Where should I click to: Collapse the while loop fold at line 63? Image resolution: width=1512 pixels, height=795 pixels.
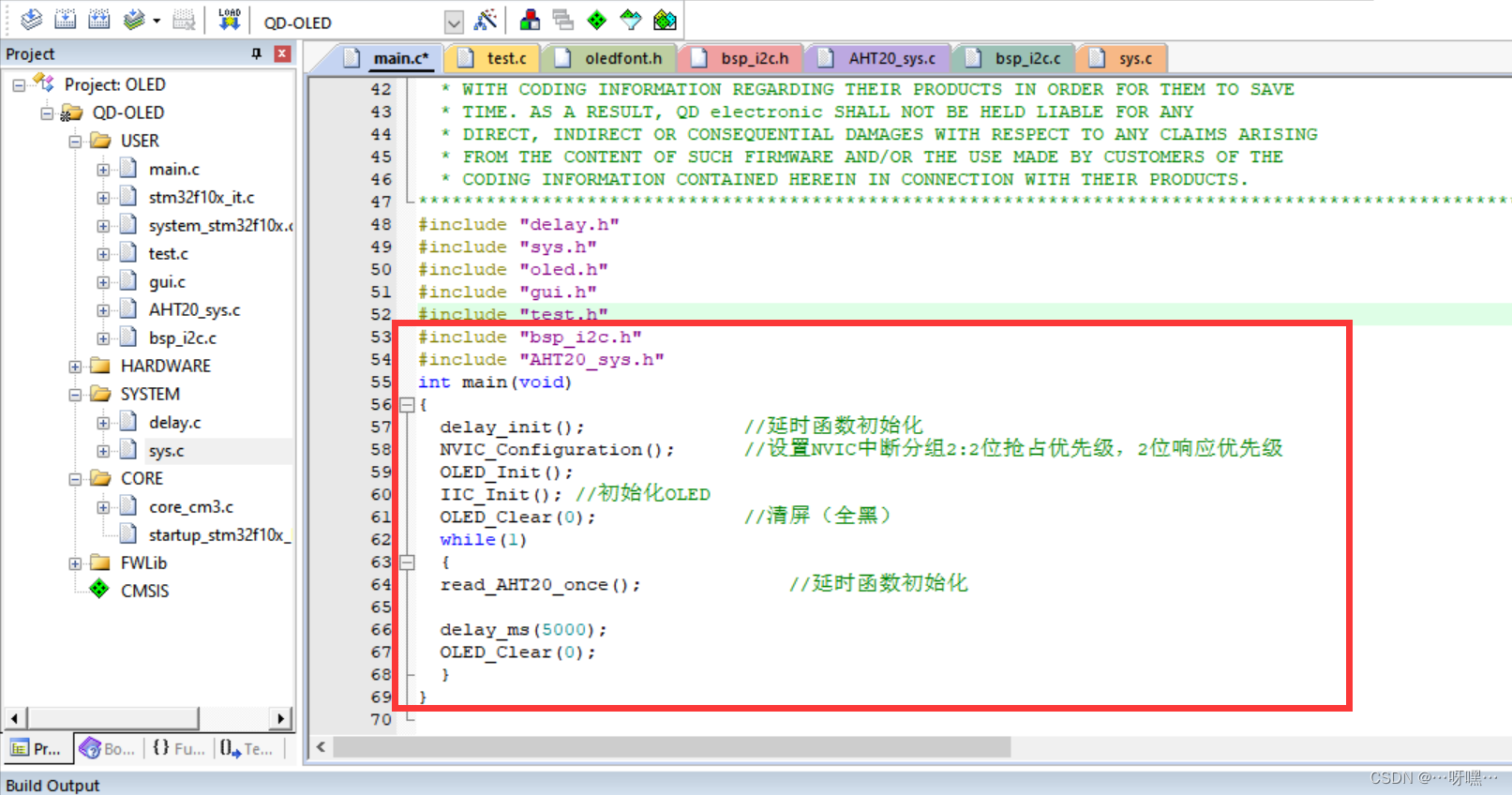[x=407, y=562]
